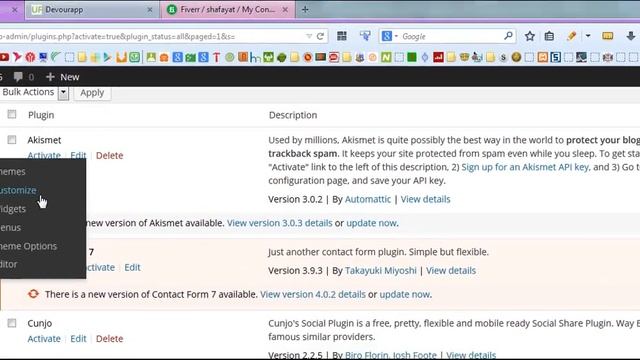Open the YouTube bookmark icon
The image size is (640, 360).
pos(4,57)
